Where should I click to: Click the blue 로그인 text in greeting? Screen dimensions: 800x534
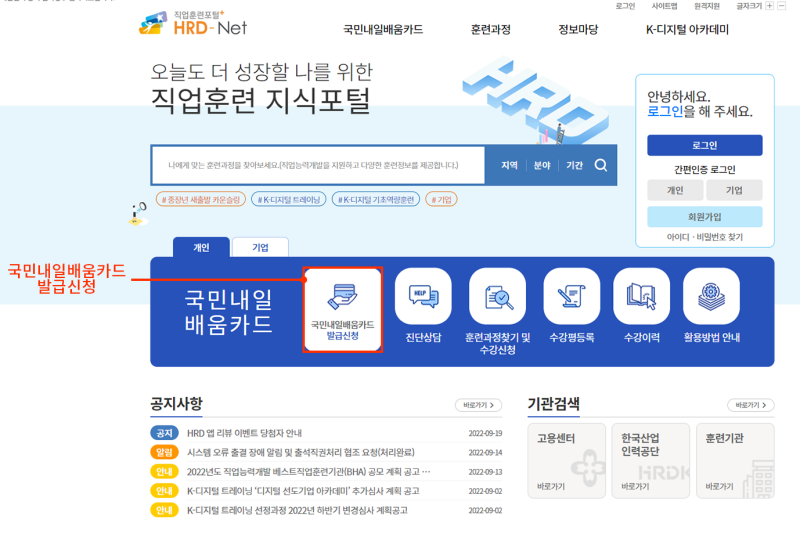click(665, 111)
